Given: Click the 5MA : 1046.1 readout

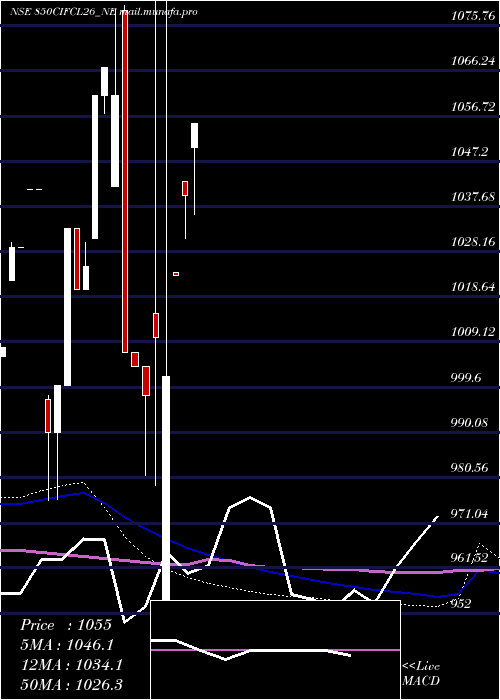Looking at the screenshot, I should click(x=67, y=645).
